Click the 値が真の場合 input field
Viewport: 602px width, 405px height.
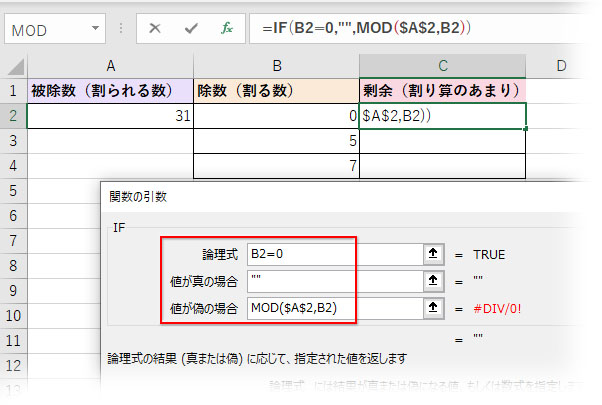point(335,281)
